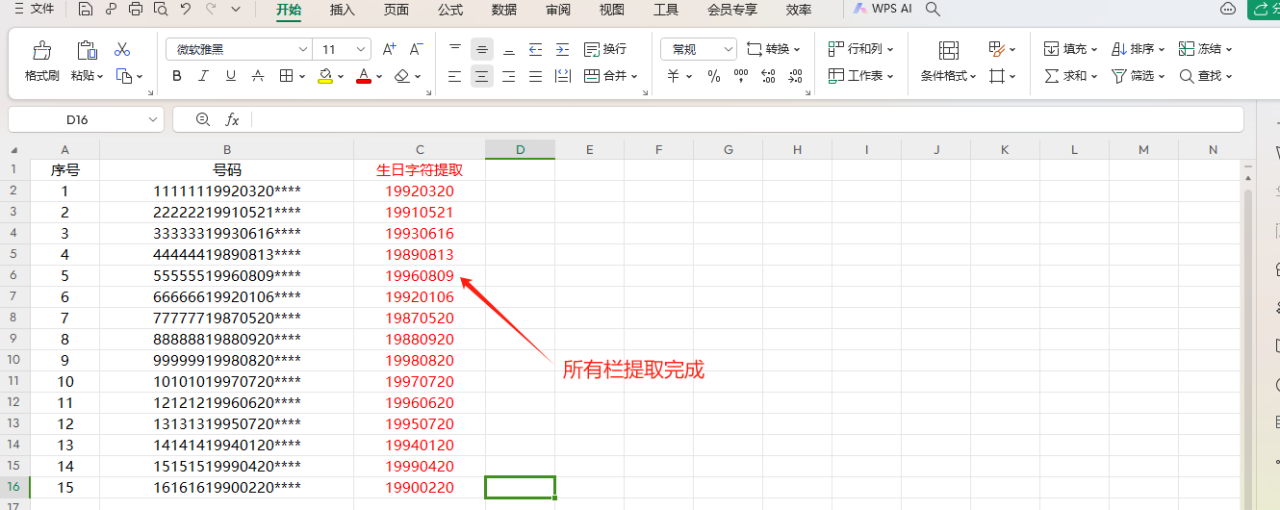The width and height of the screenshot is (1280, 510).
Task: Switch to the View (视图) tab
Action: pos(612,10)
